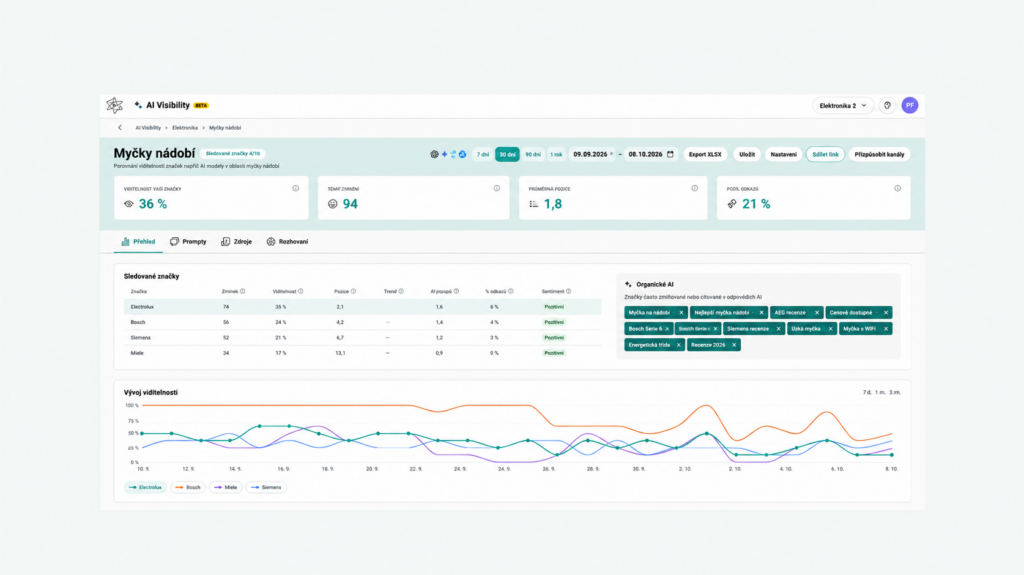1024x575 pixels.
Task: Click the app logo in the header
Action: 114,105
